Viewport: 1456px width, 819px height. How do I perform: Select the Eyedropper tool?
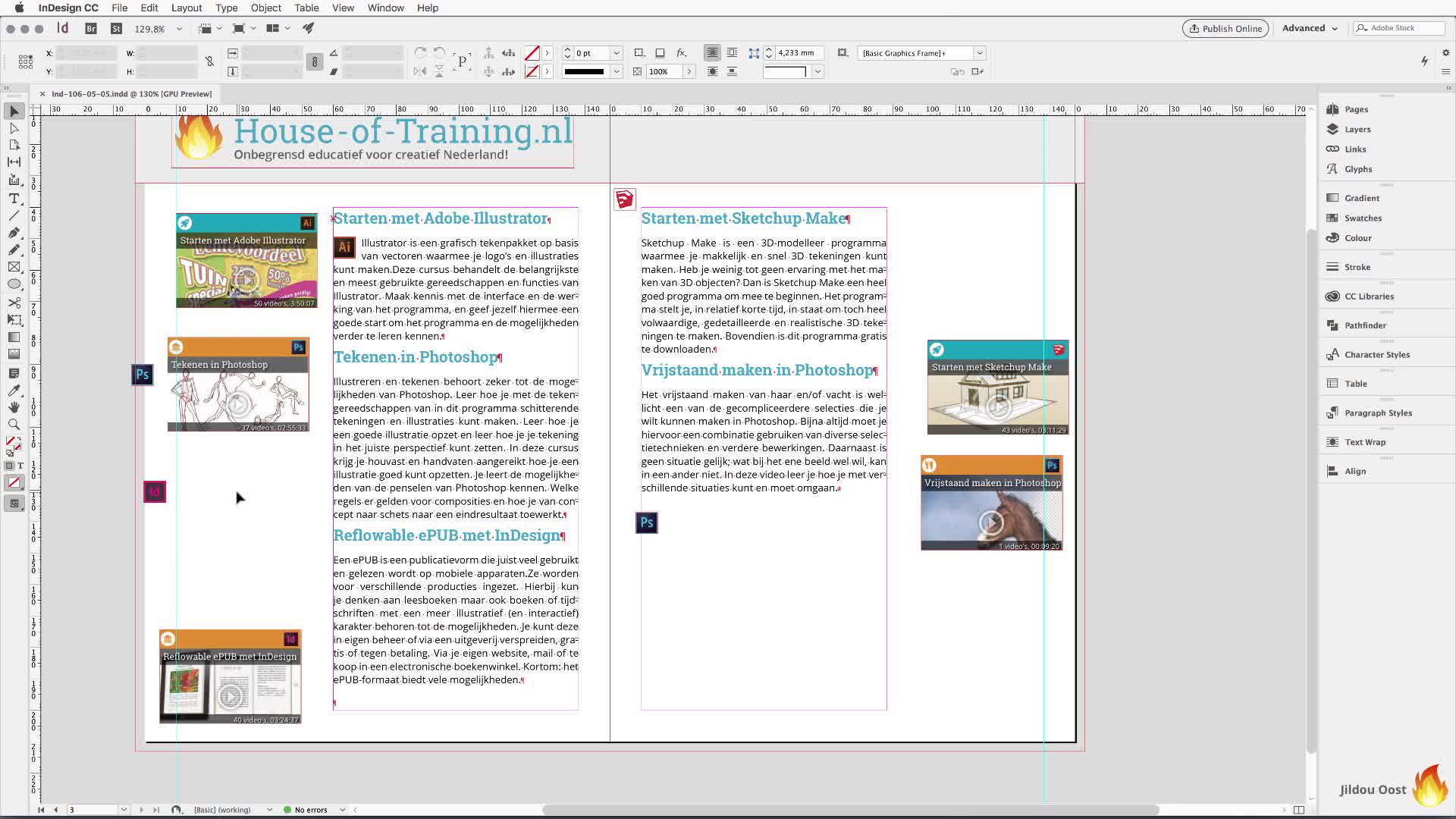[14, 391]
